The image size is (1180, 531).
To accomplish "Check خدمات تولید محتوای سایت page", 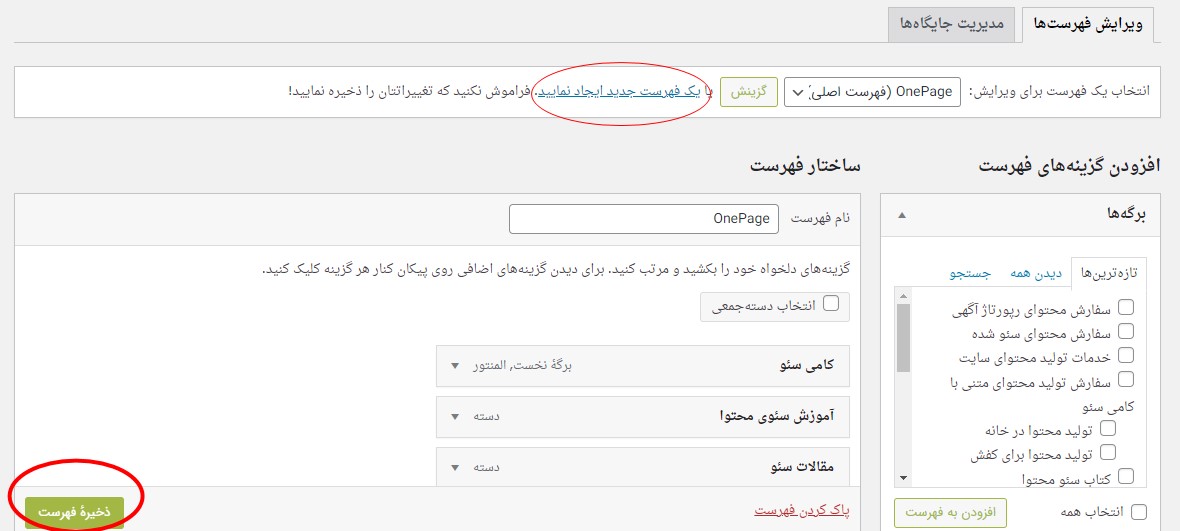I will (x=1126, y=355).
